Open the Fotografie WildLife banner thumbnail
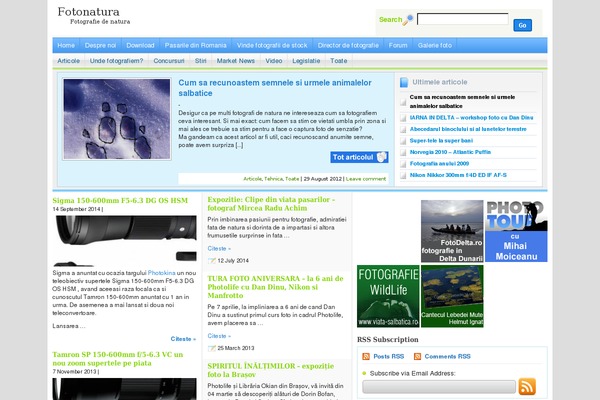Viewport: 600px width, 400px height. click(387, 296)
